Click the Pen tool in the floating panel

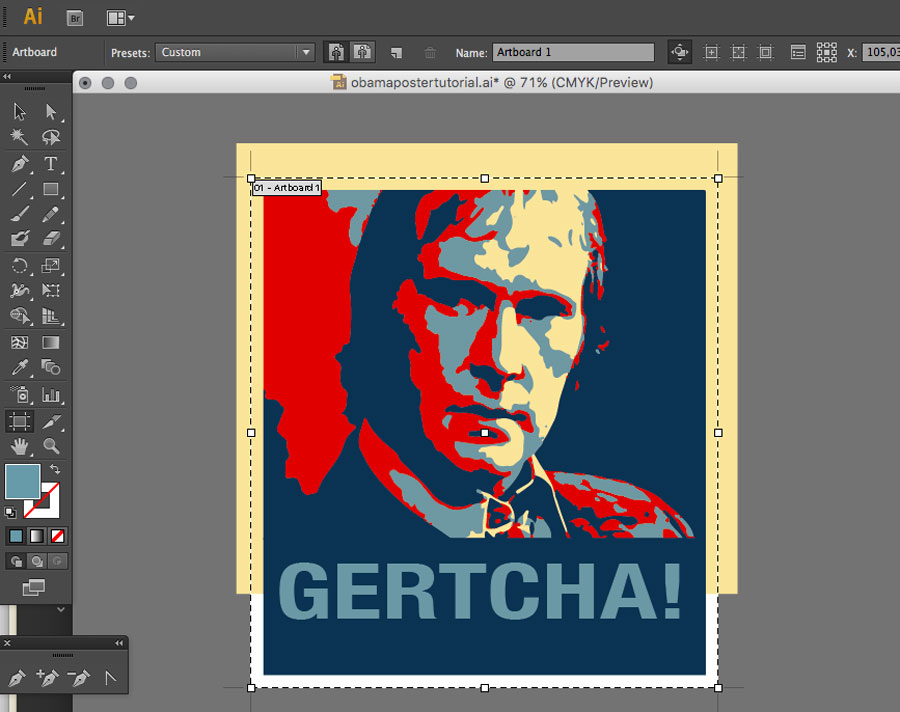pos(16,678)
